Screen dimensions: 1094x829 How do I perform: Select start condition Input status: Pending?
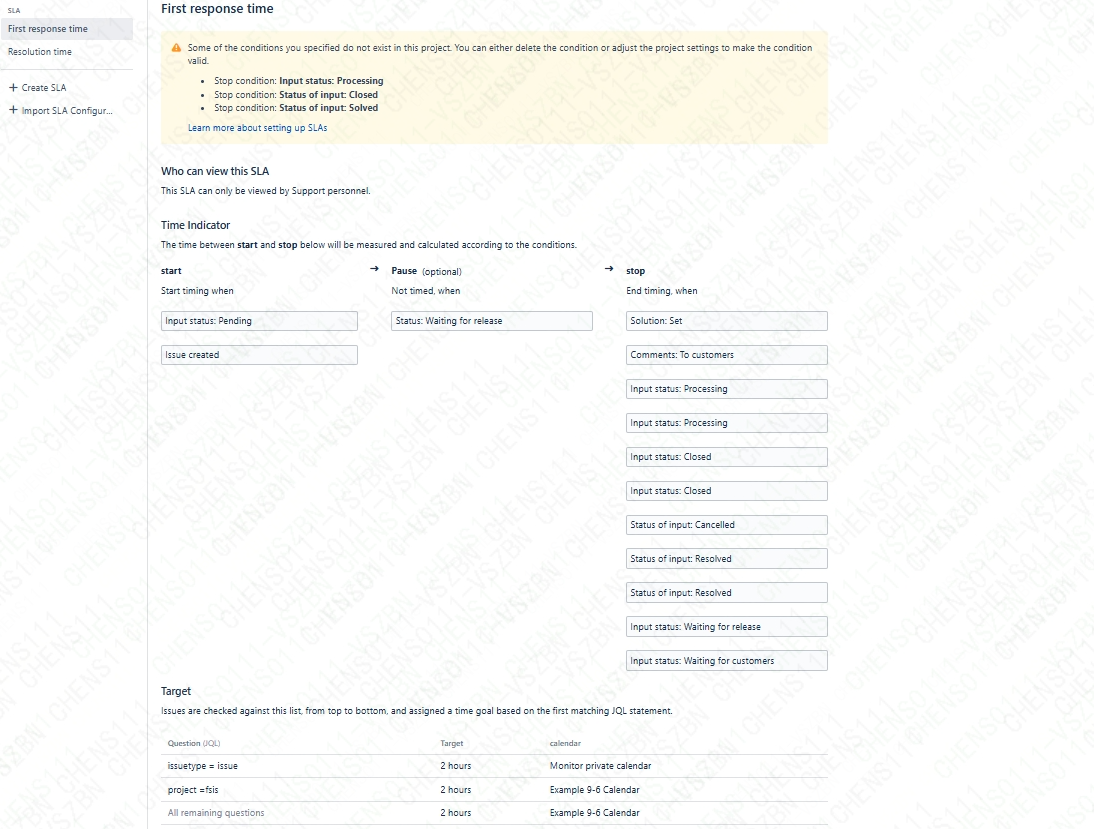click(x=259, y=321)
